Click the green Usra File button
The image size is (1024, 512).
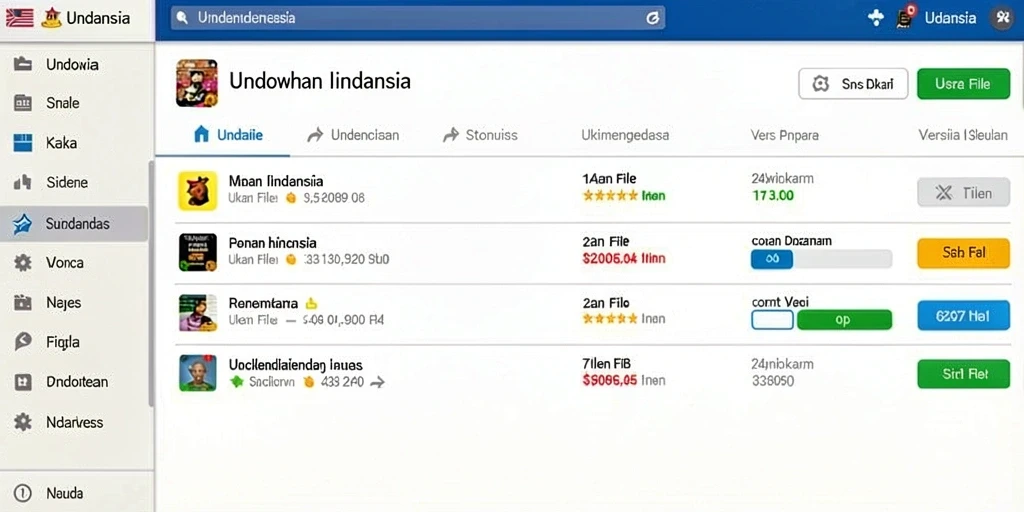coord(963,84)
